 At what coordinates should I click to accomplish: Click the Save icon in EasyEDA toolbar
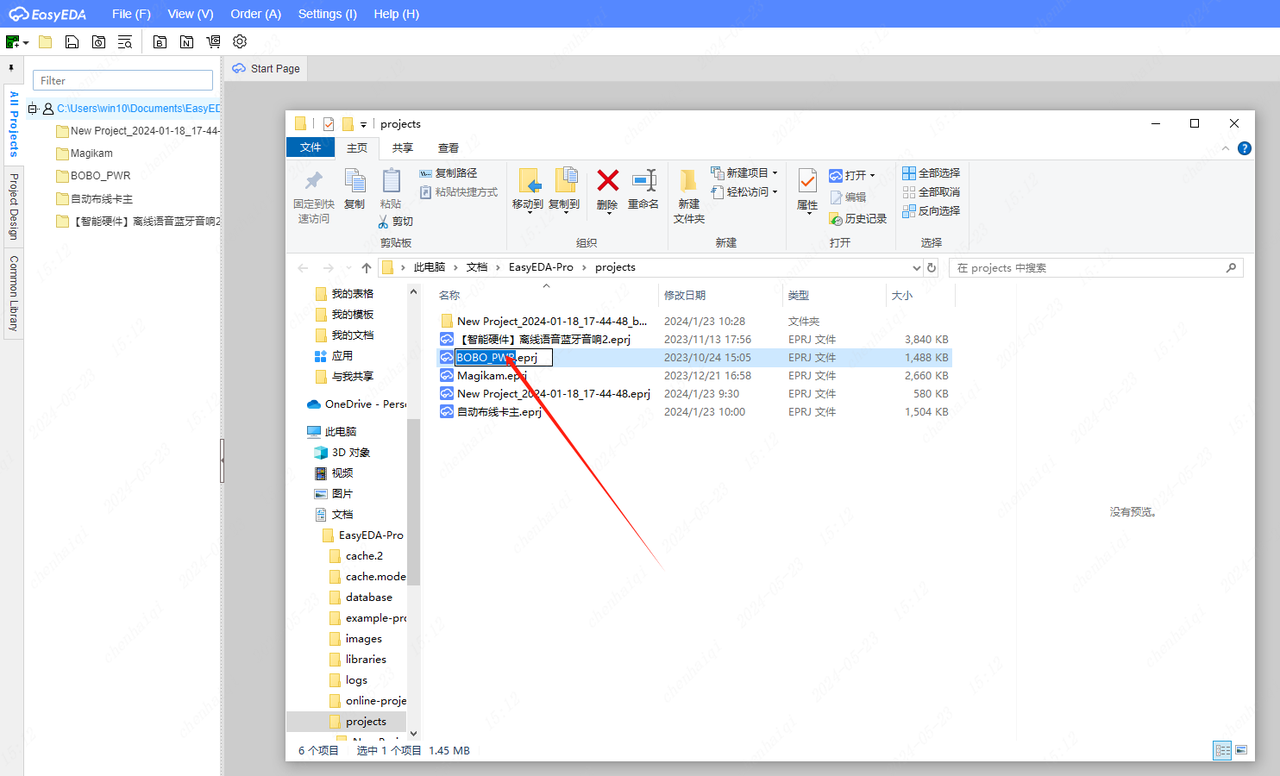pyautogui.click(x=72, y=42)
